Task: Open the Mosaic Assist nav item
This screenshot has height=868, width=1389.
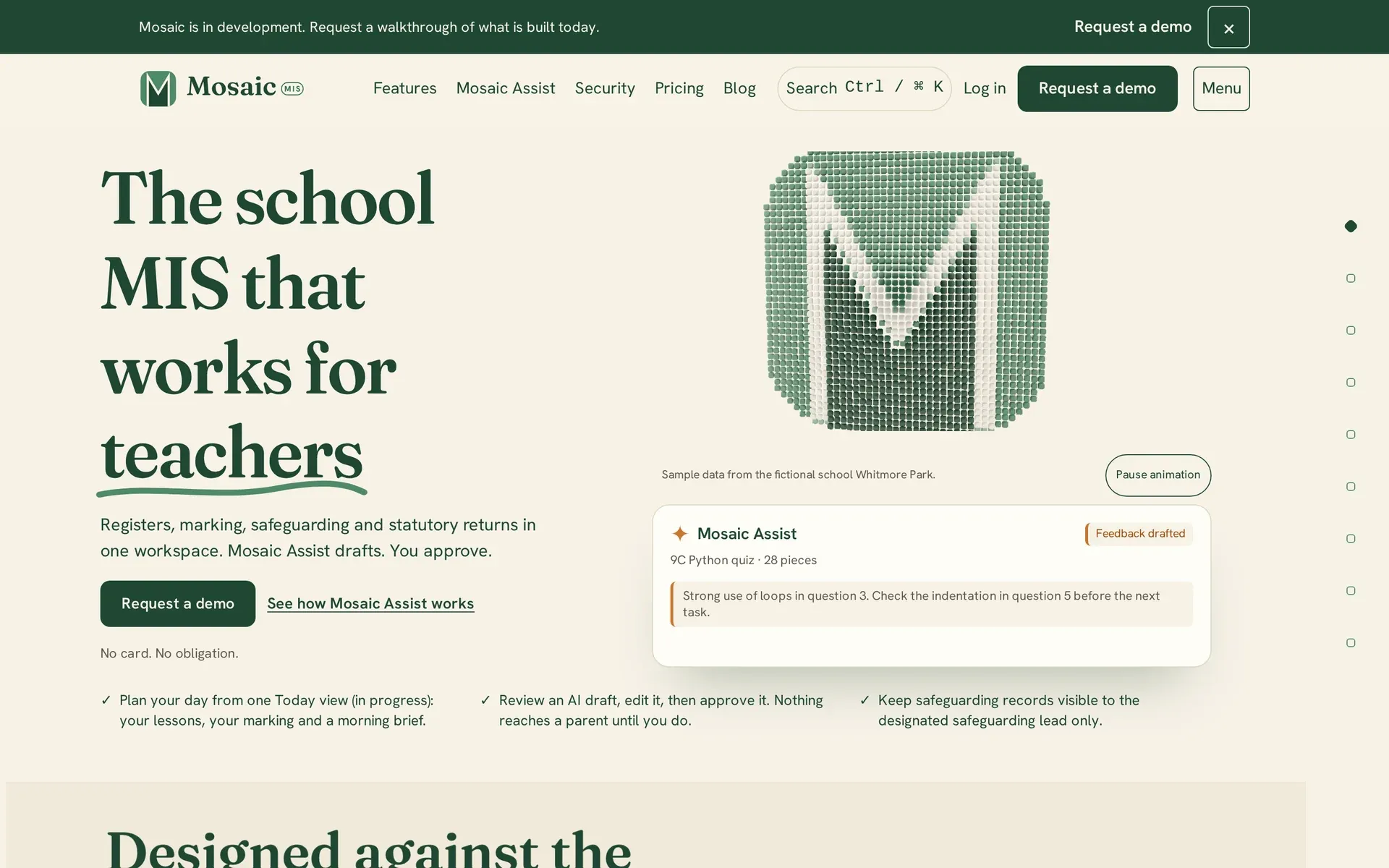Action: click(506, 88)
